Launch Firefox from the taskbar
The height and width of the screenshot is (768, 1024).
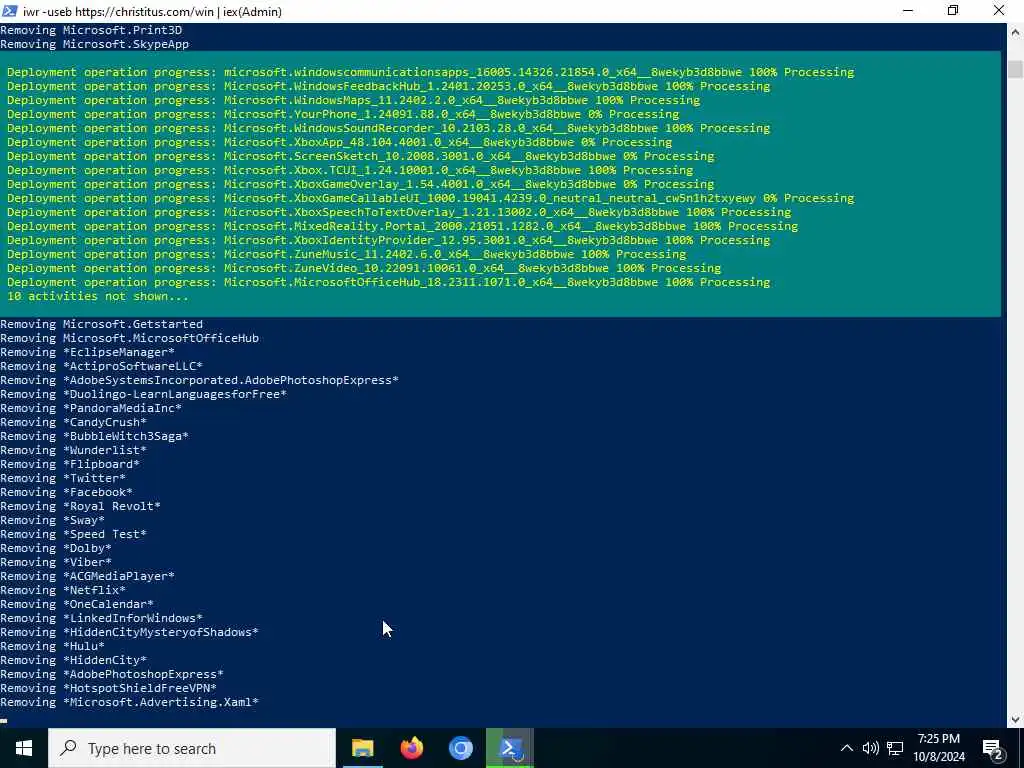pyautogui.click(x=411, y=748)
